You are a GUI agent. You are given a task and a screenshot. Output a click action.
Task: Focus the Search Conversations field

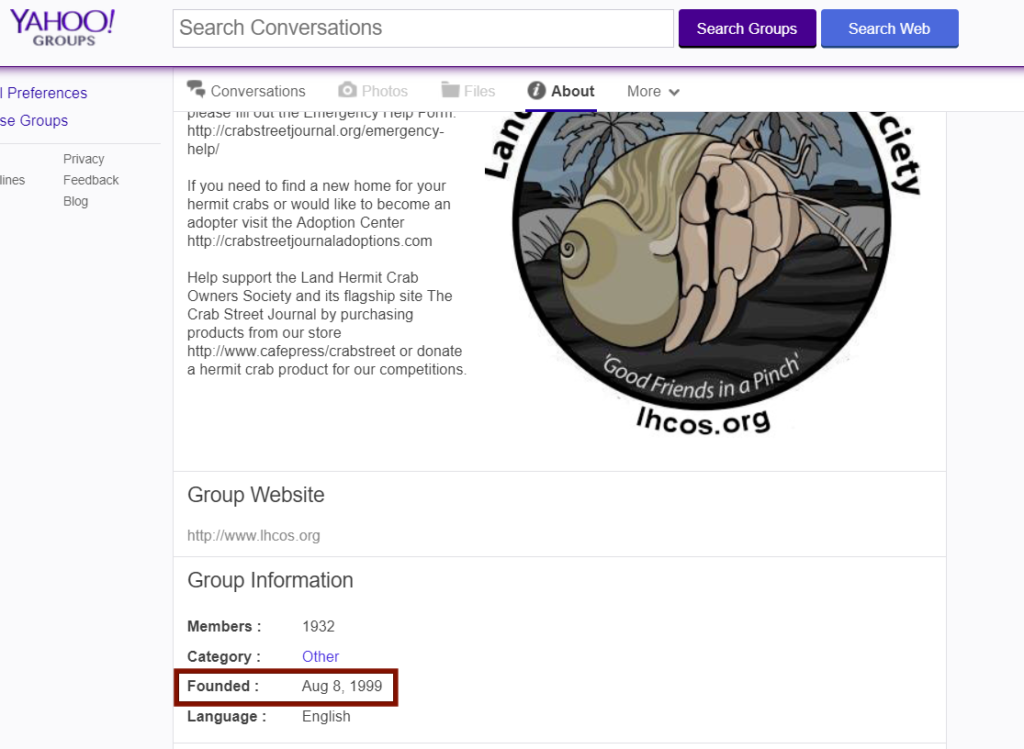pyautogui.click(x=423, y=28)
